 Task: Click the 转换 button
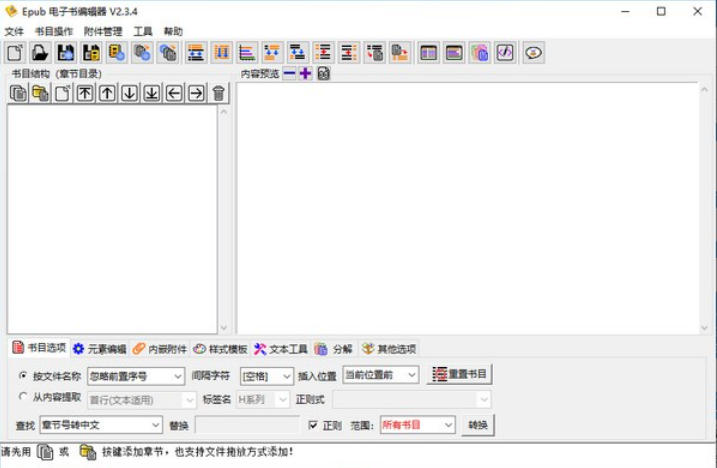coord(478,425)
